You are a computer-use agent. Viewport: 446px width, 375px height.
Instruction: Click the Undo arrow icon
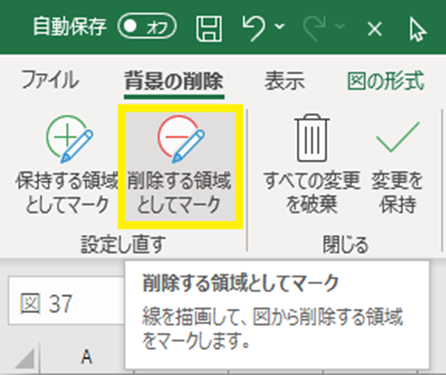pyautogui.click(x=254, y=28)
